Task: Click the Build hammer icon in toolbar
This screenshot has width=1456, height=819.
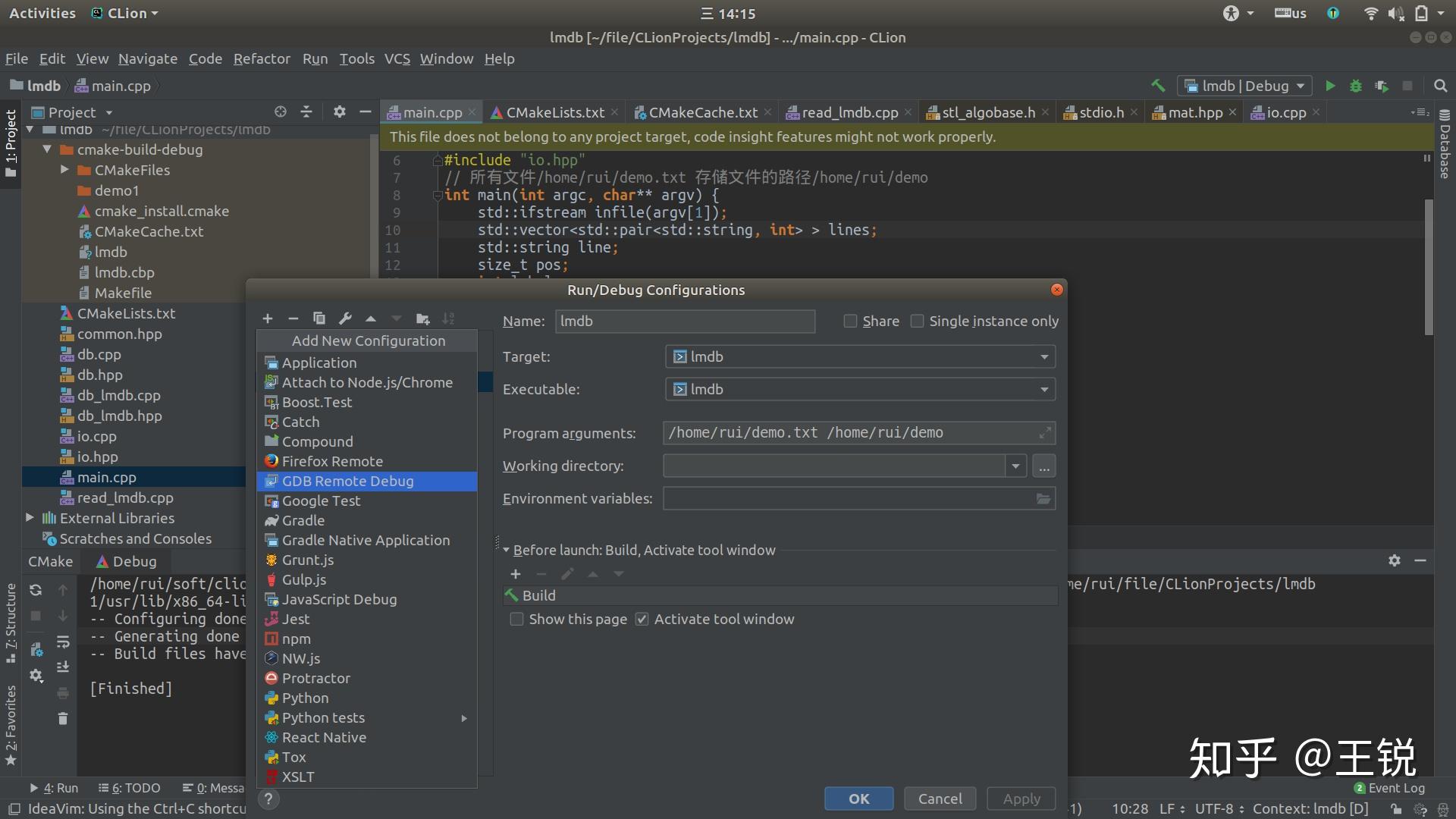Action: pos(1158,86)
